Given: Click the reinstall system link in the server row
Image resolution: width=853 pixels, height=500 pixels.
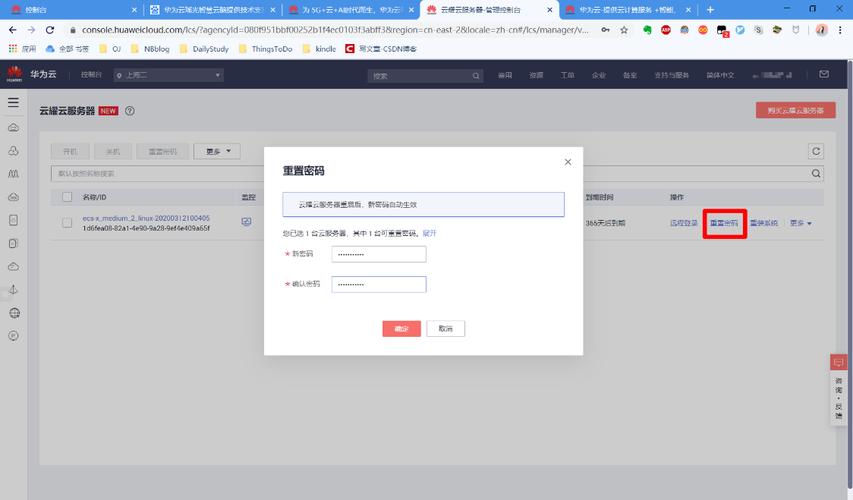Looking at the screenshot, I should pos(764,223).
